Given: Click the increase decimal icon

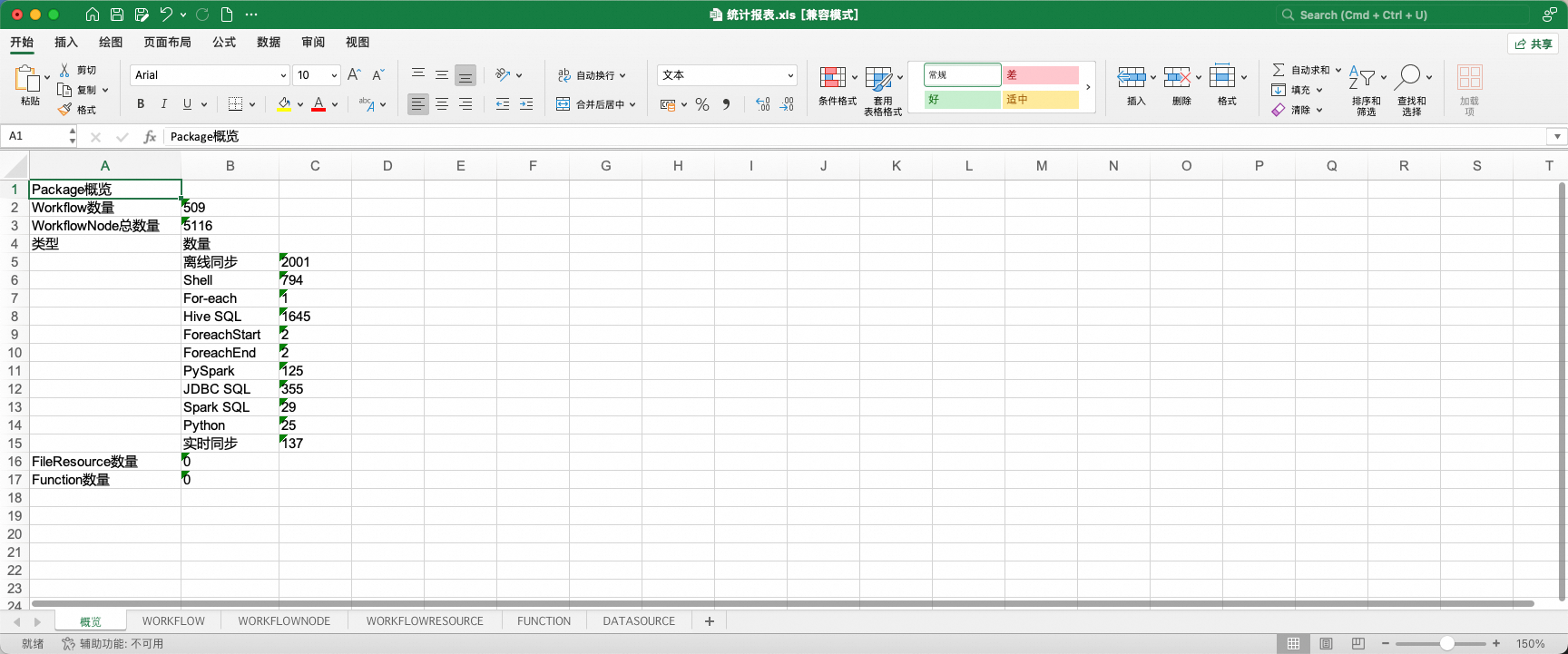Looking at the screenshot, I should tap(763, 104).
